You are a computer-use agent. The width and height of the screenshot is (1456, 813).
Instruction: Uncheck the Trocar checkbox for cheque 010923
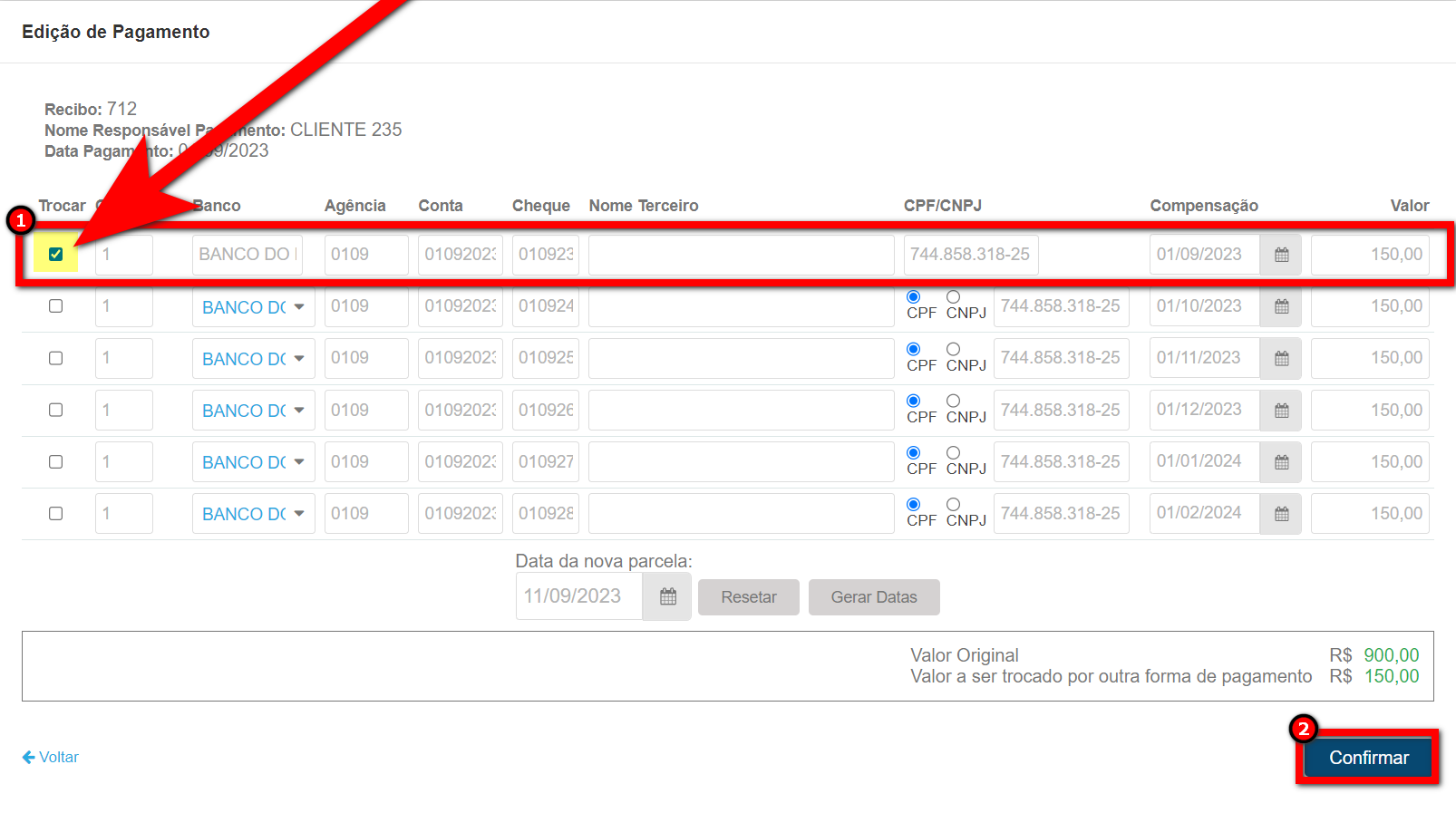click(56, 255)
